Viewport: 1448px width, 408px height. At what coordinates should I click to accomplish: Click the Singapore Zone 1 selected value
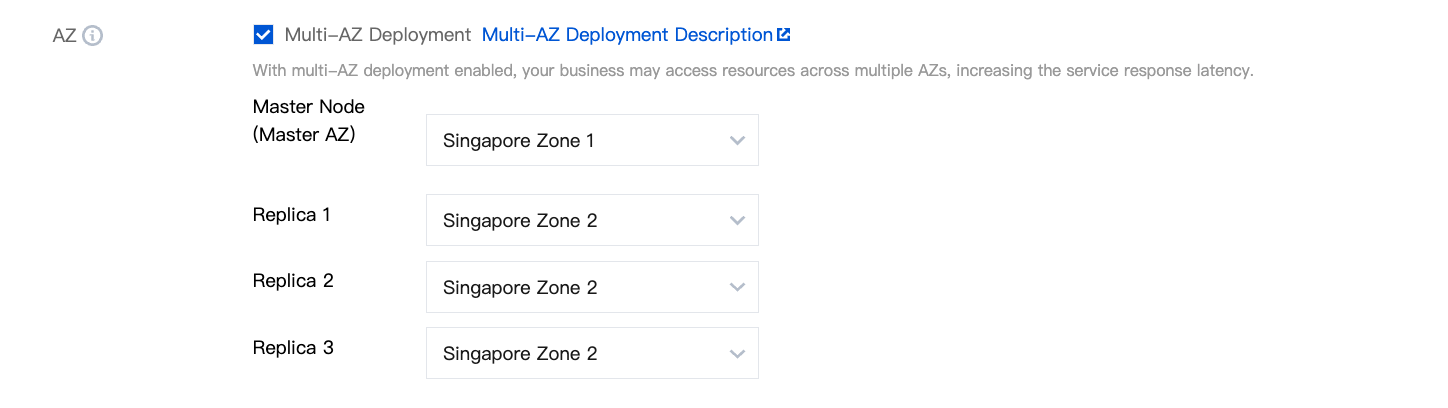coord(518,141)
